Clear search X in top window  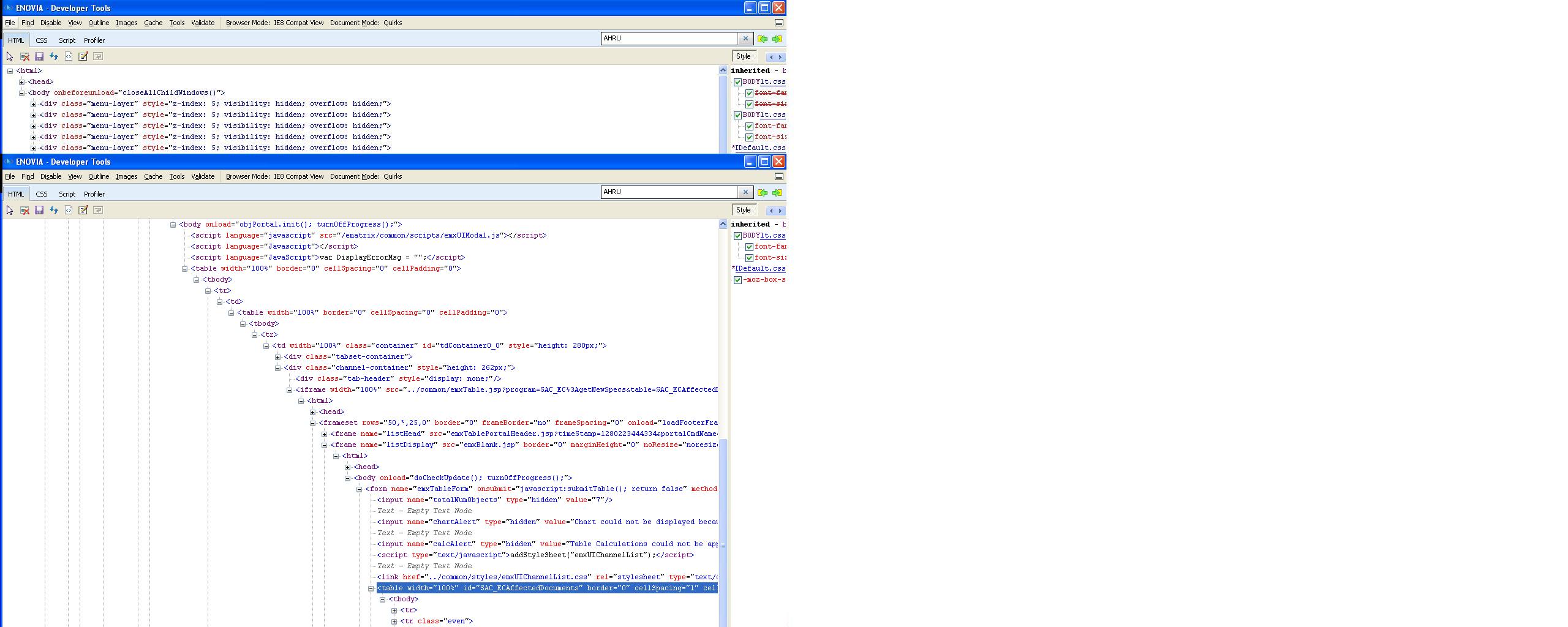(x=745, y=39)
